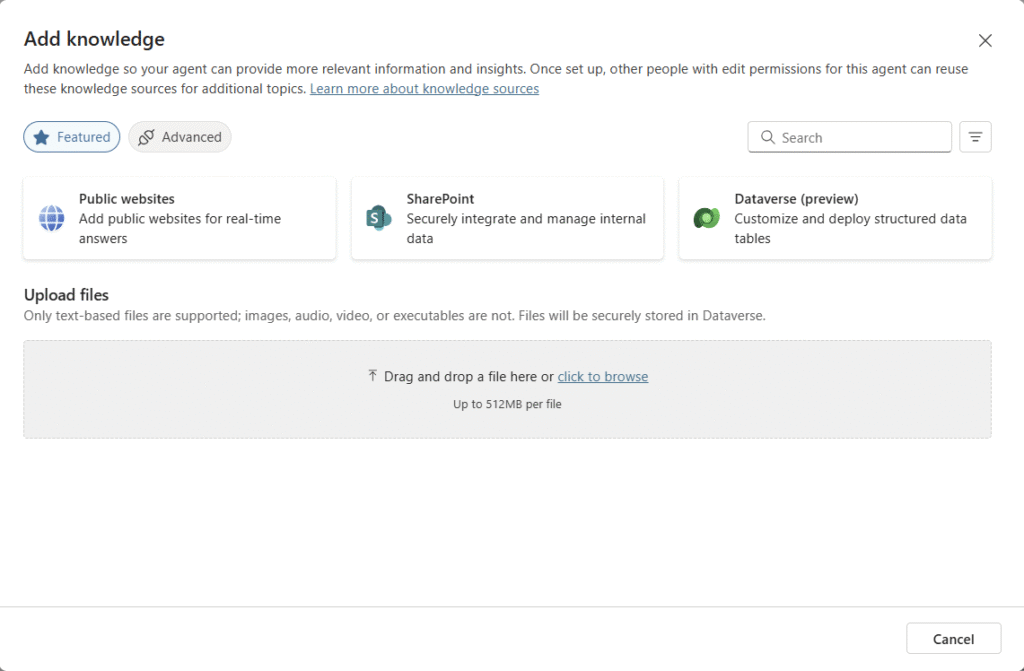Click the star icon on Featured
This screenshot has height=671, width=1024.
[x=41, y=137]
